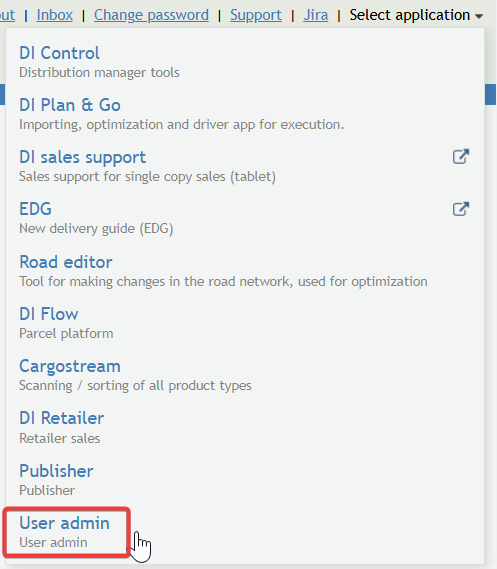
Task: Click the Distribution manager tools description
Action: coord(99,73)
